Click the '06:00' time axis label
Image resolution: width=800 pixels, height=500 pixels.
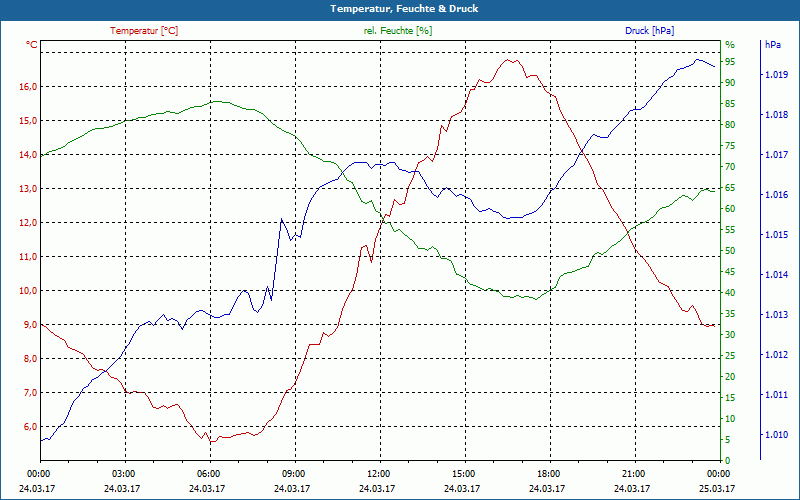207,474
